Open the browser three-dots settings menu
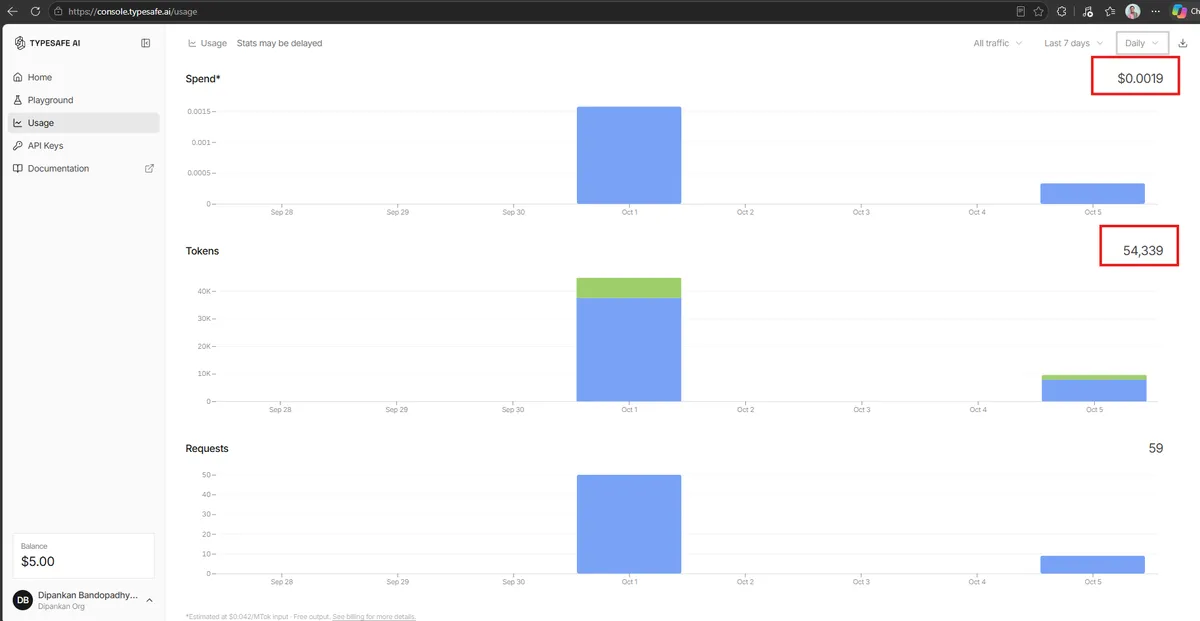 (x=1156, y=11)
